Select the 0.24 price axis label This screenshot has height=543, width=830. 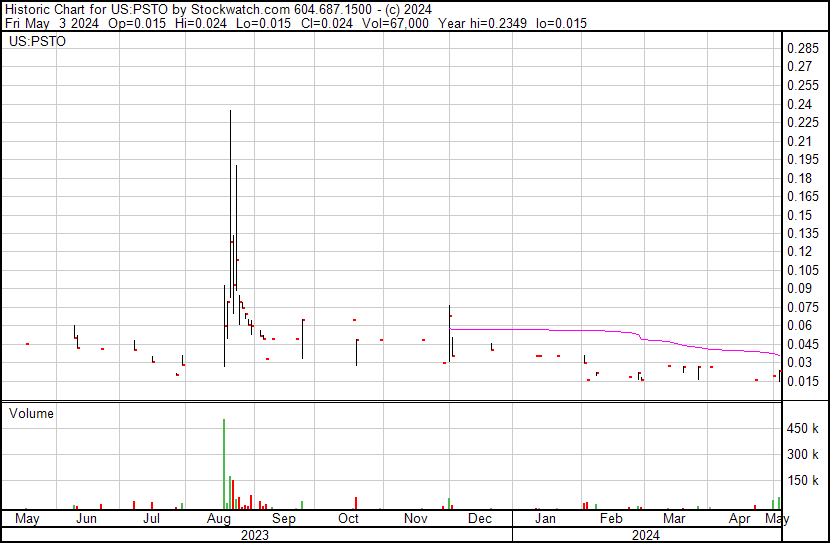pyautogui.click(x=799, y=104)
